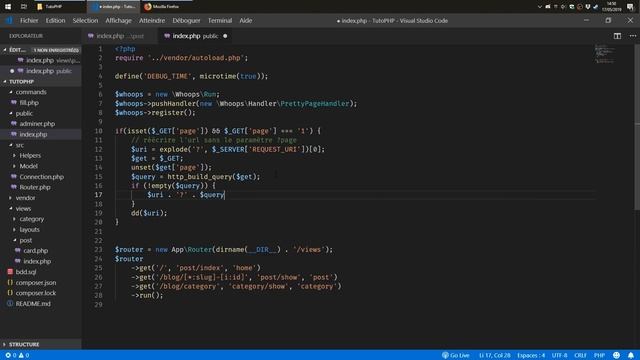Open the editor more actions ellipsis
The image size is (640, 360).
pos(632,36)
